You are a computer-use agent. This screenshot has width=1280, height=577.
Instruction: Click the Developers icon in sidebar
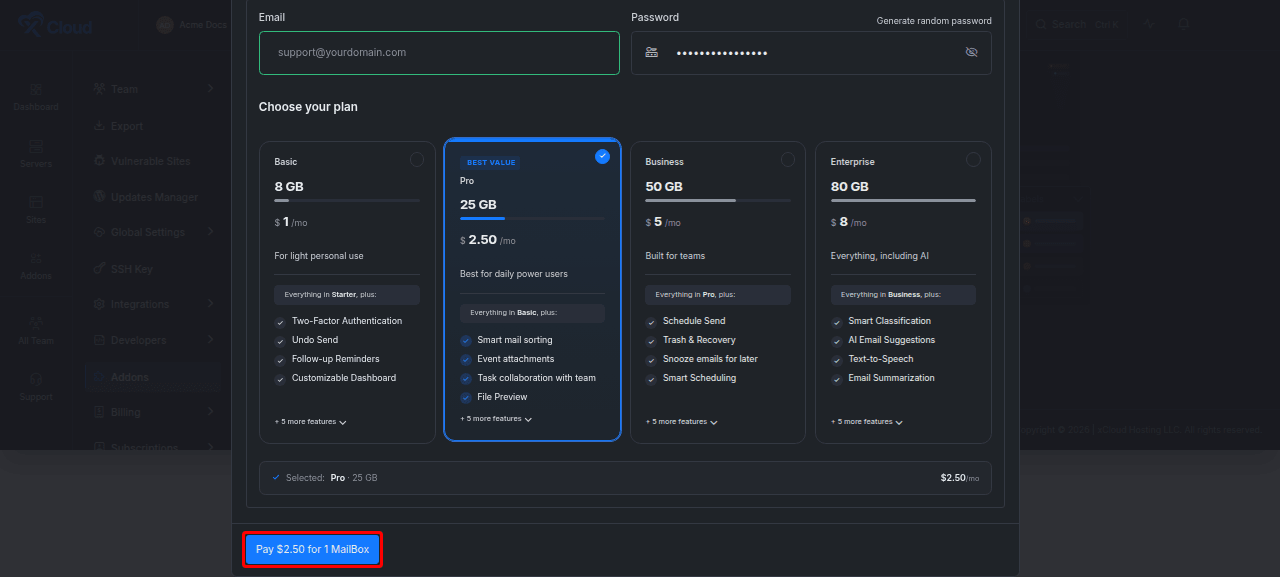click(100, 340)
